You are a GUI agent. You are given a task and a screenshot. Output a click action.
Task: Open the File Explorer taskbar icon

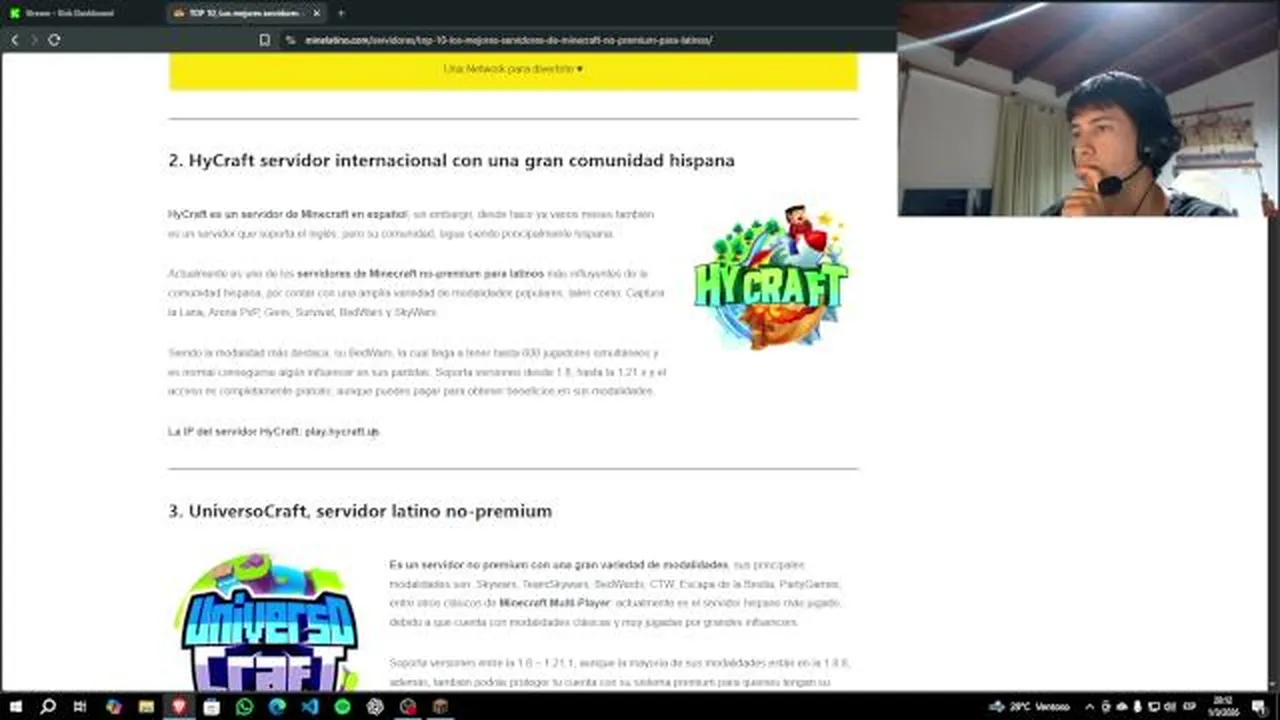146,706
